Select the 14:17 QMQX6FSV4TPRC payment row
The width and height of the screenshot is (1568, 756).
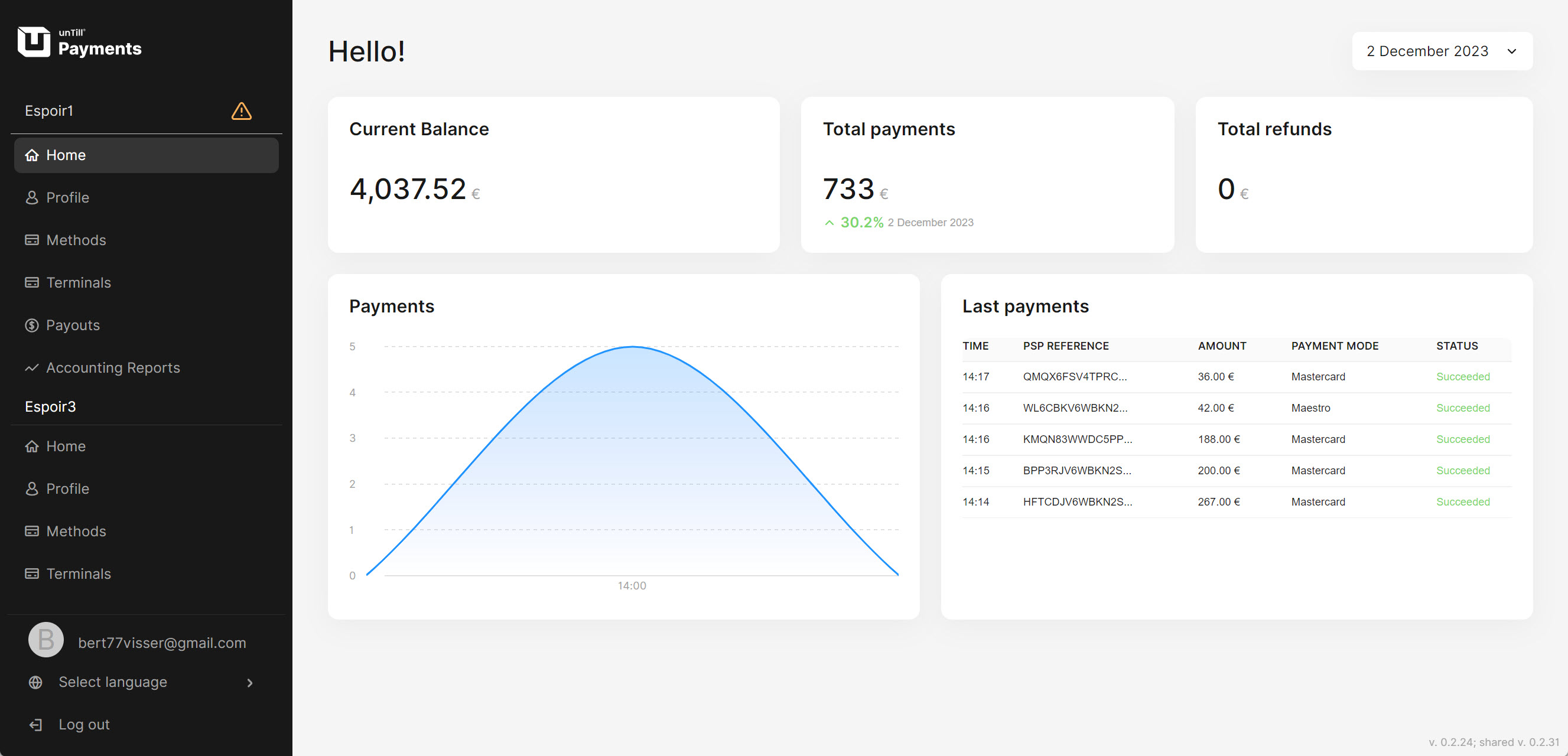tap(1235, 377)
